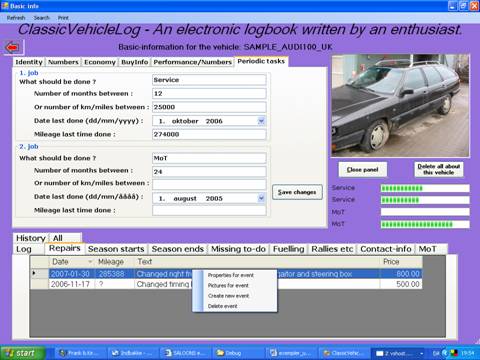The height and width of the screenshot is (360, 480).
Task: Click job 1 months field showing 12
Action: [209, 94]
